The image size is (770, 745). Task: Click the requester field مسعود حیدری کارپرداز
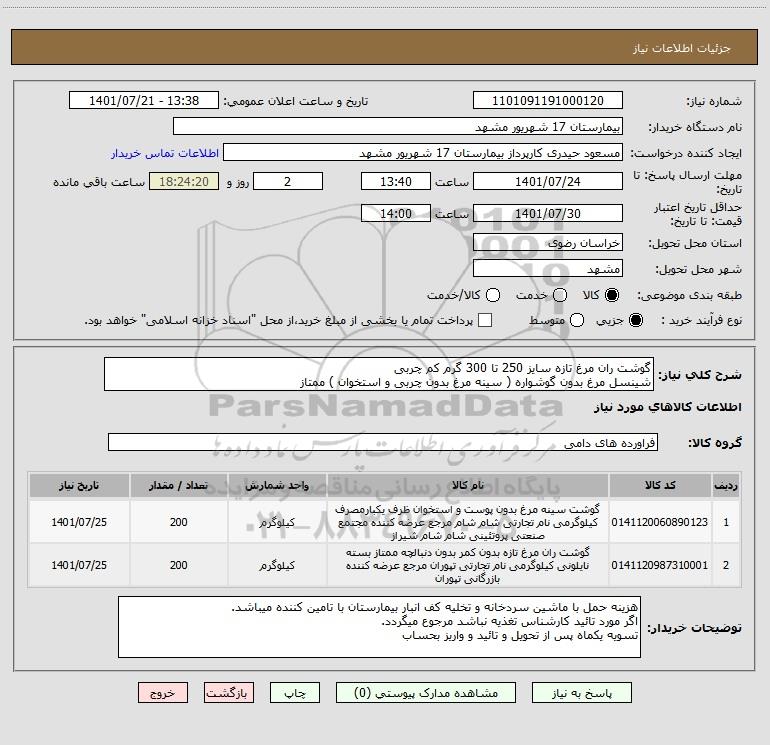(x=423, y=152)
